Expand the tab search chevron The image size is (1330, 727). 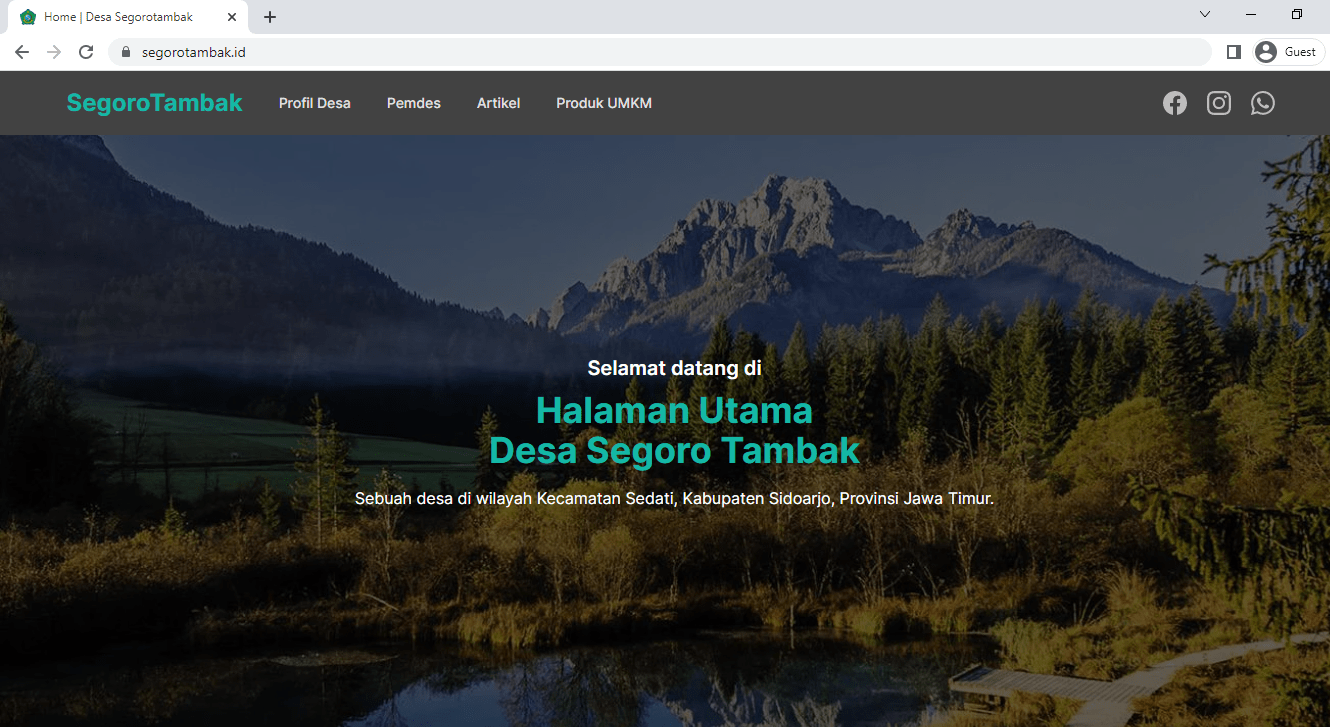tap(1205, 15)
